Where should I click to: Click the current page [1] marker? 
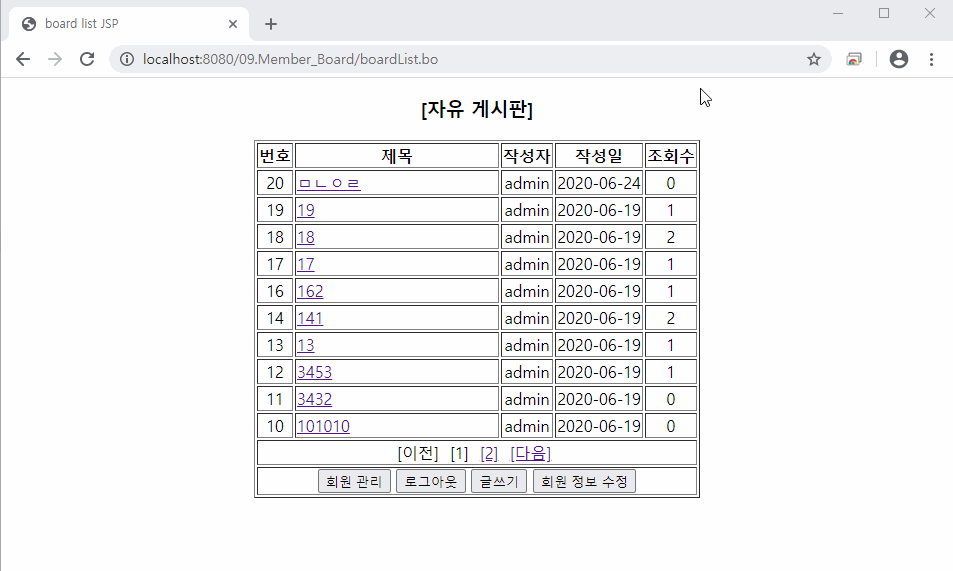click(459, 453)
